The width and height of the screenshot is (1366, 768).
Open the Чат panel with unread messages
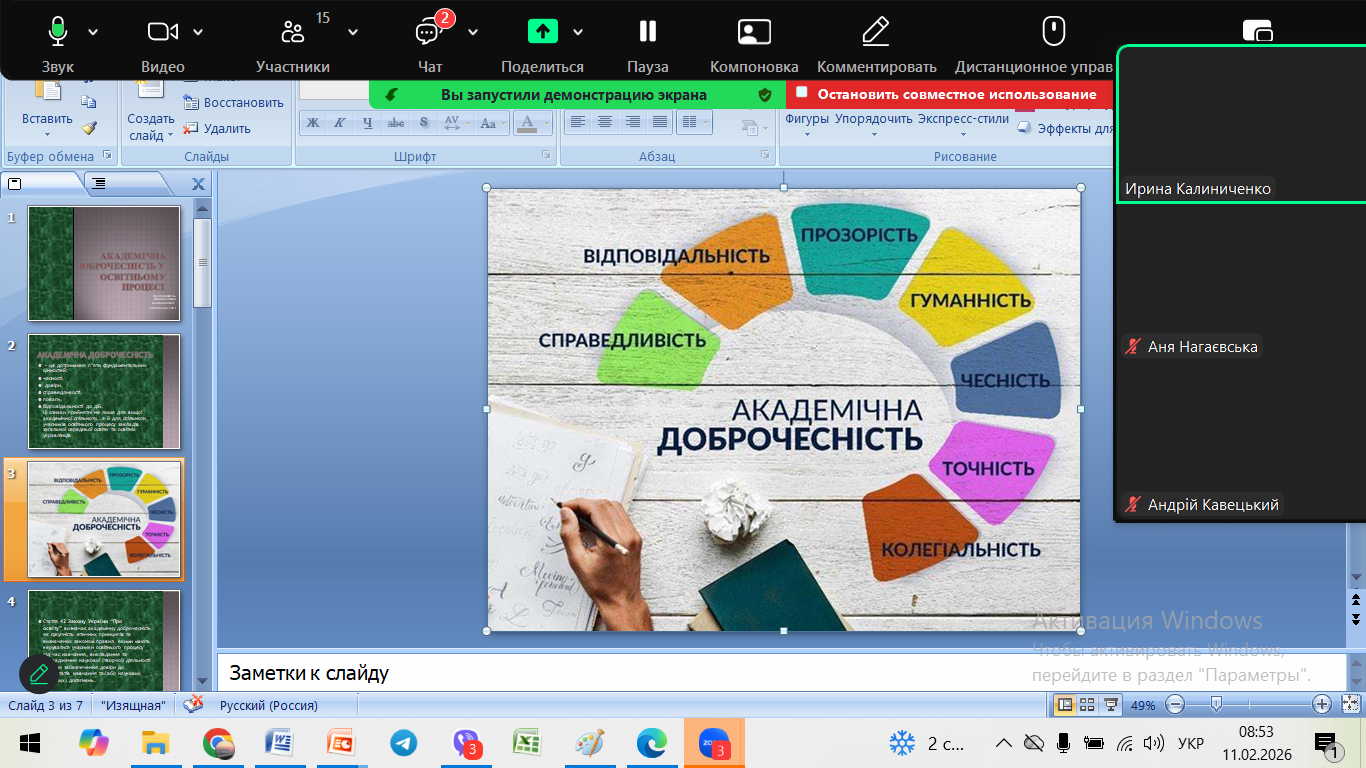point(429,32)
